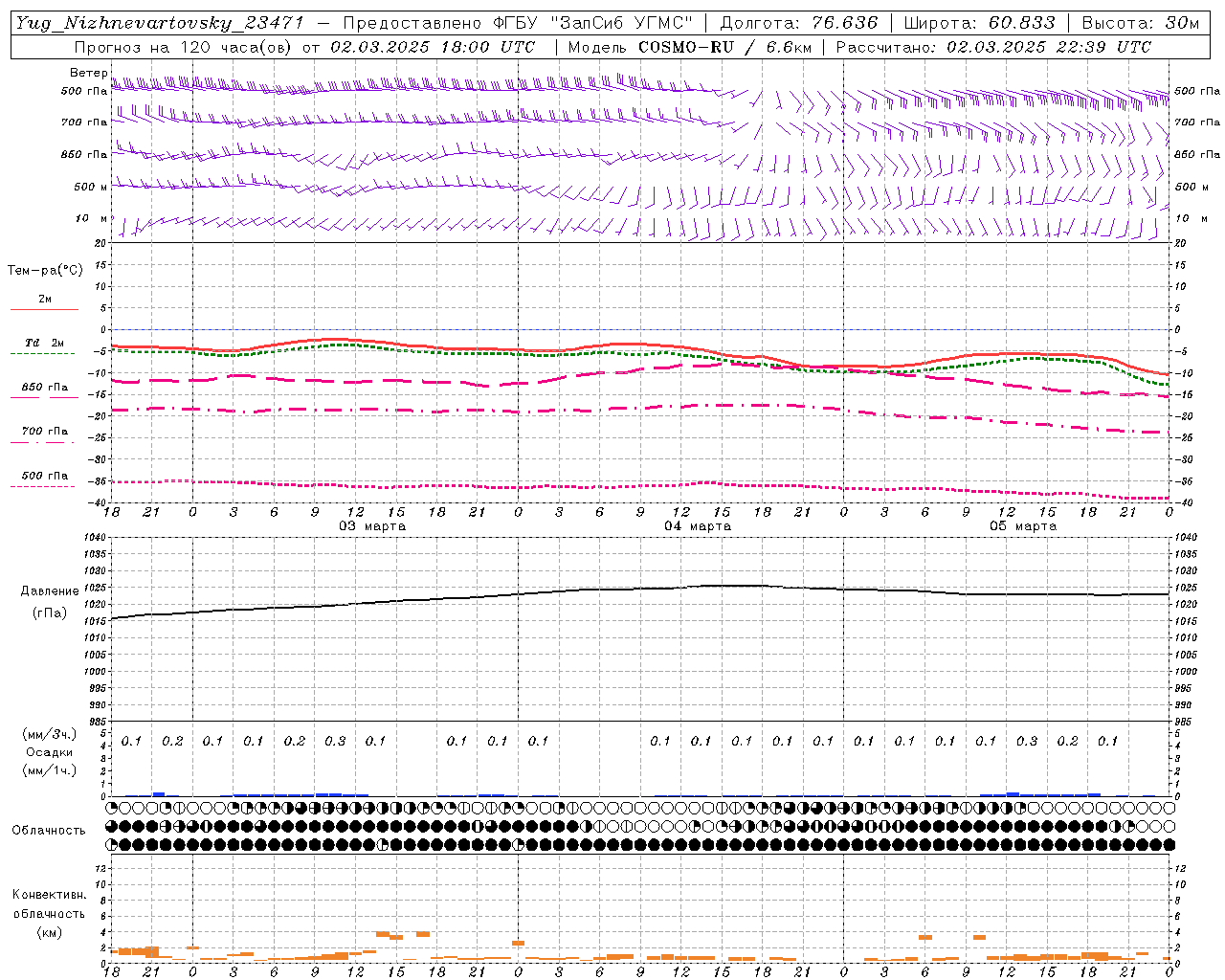Click the '04 марта' date label

pos(699,526)
